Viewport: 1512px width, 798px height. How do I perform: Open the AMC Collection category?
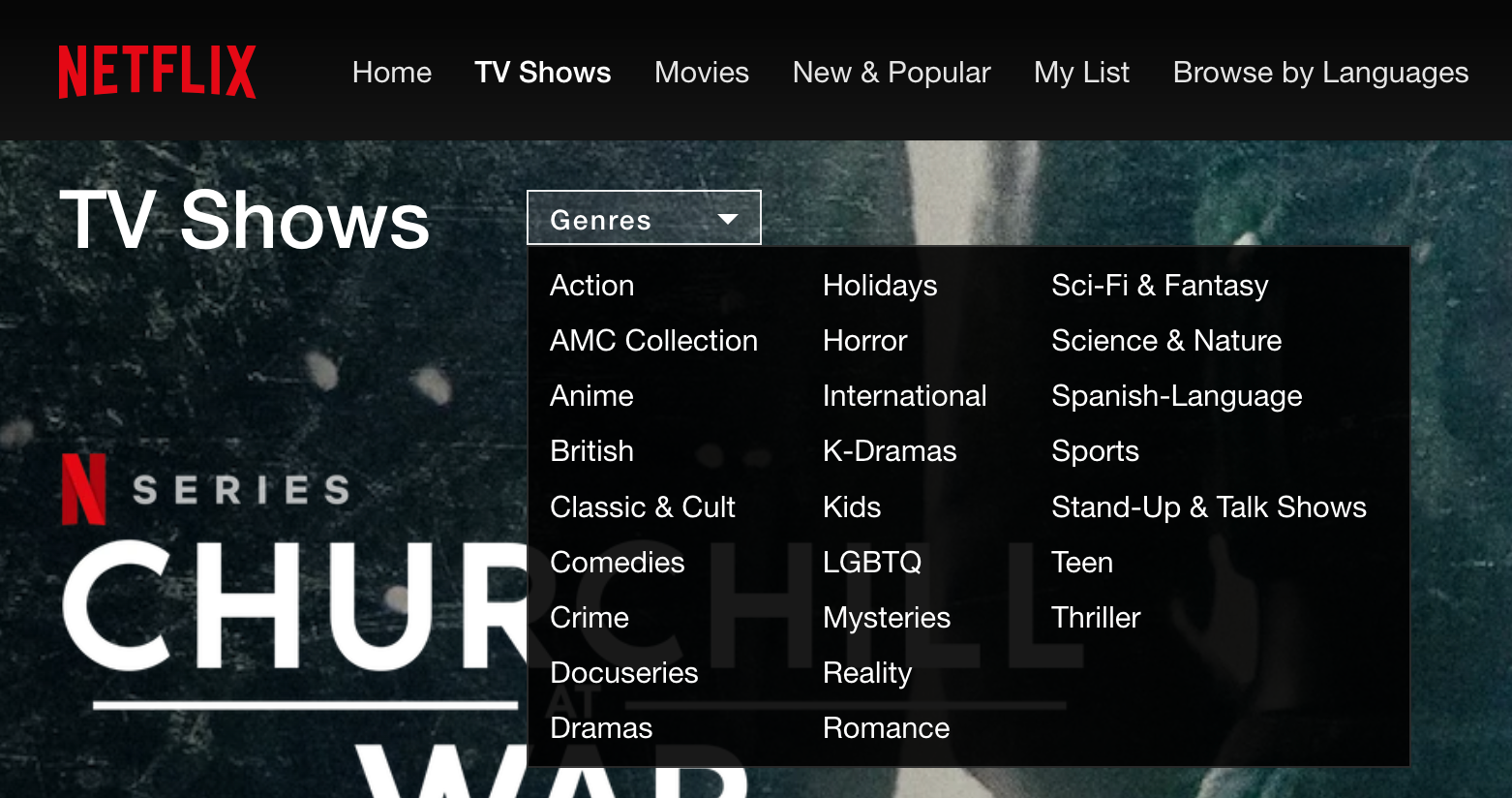click(x=653, y=340)
